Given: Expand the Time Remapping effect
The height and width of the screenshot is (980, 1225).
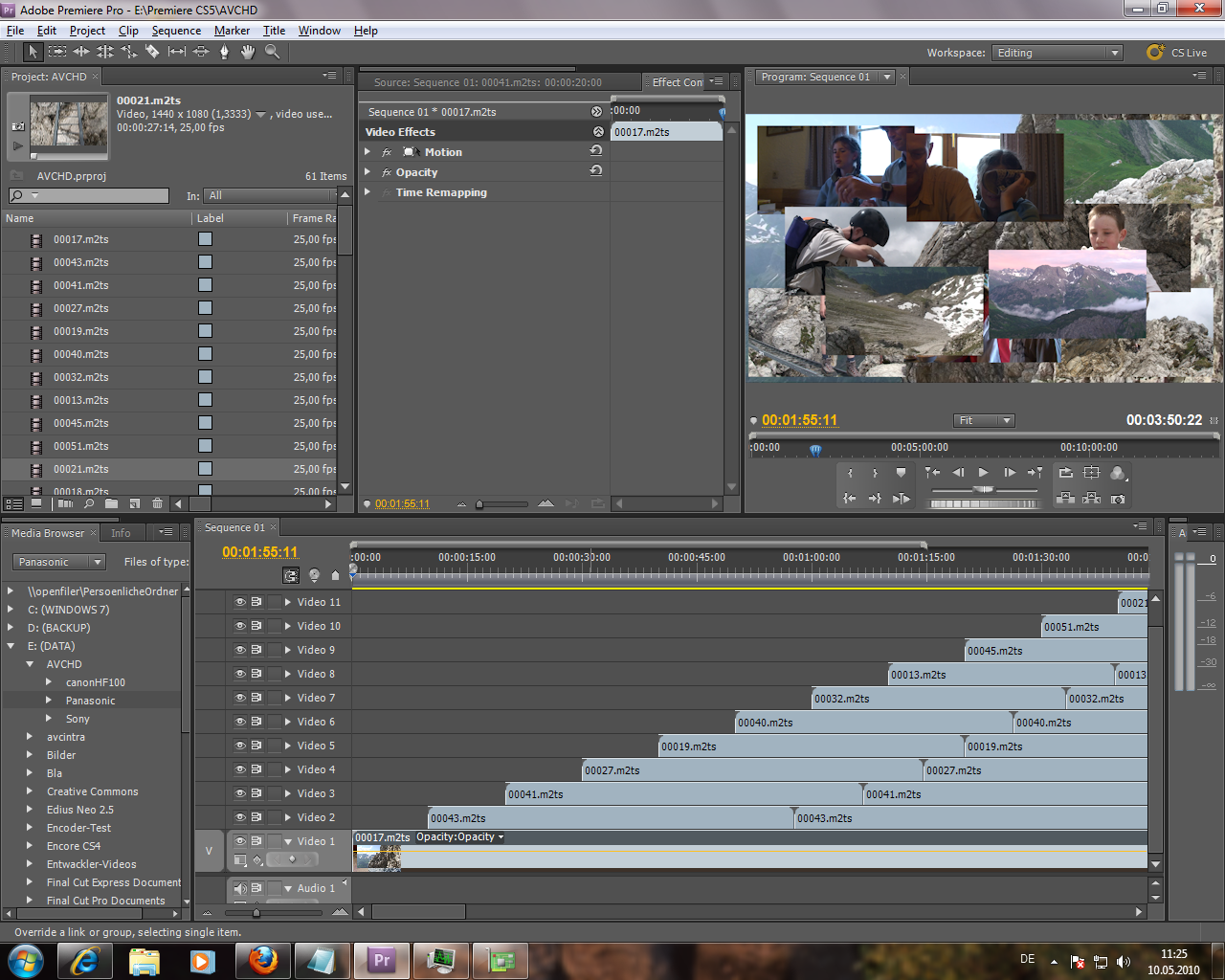Looking at the screenshot, I should click(367, 192).
